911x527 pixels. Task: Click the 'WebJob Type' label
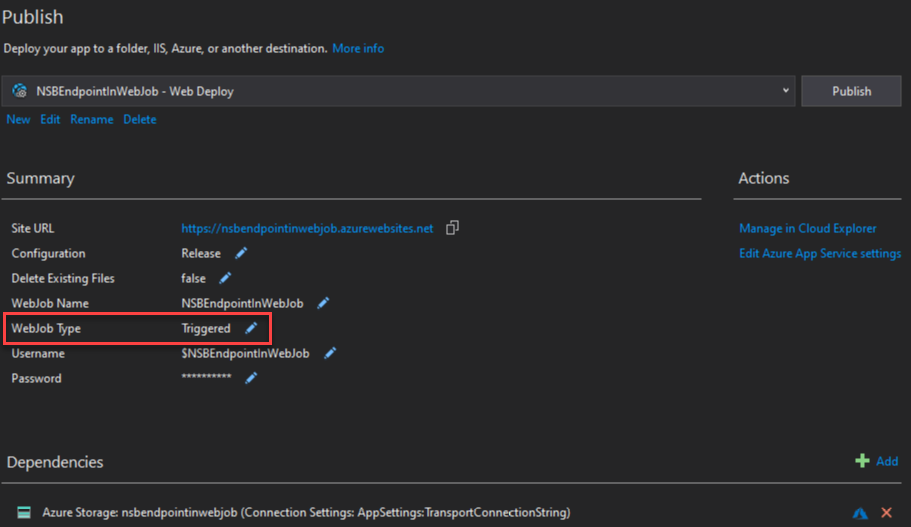tap(46, 328)
